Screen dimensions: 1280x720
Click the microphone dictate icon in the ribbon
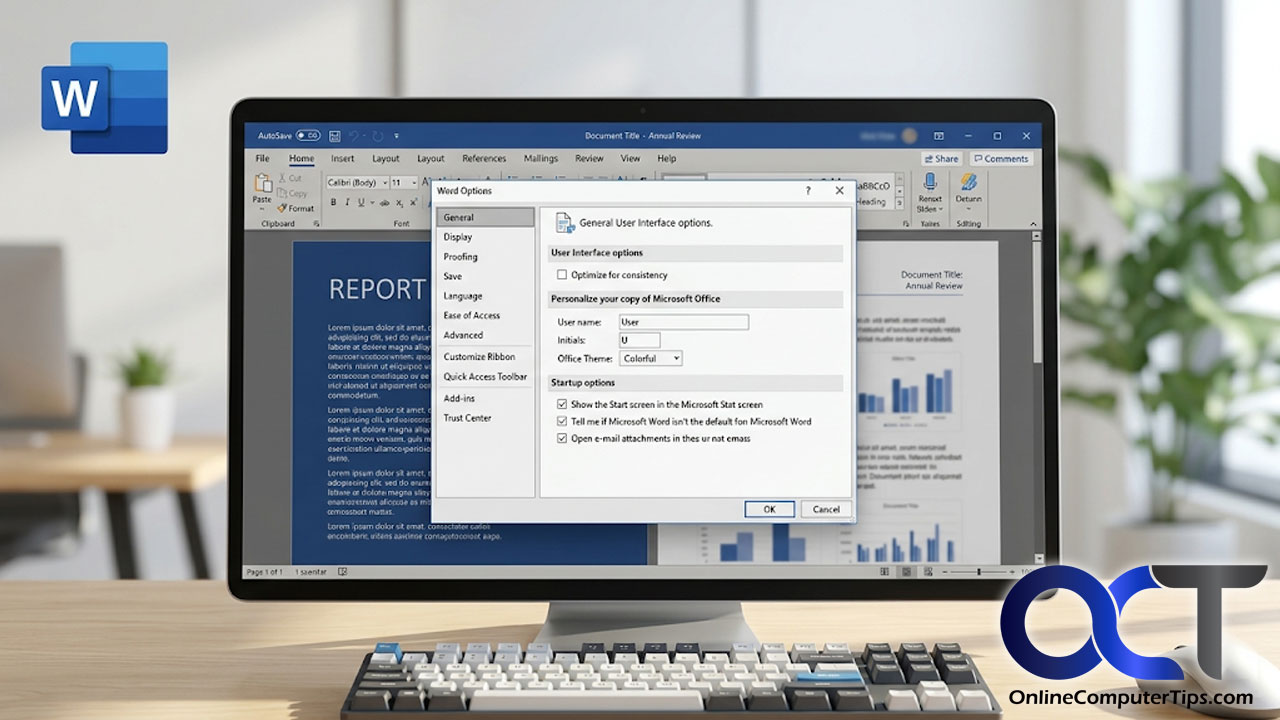tap(929, 182)
